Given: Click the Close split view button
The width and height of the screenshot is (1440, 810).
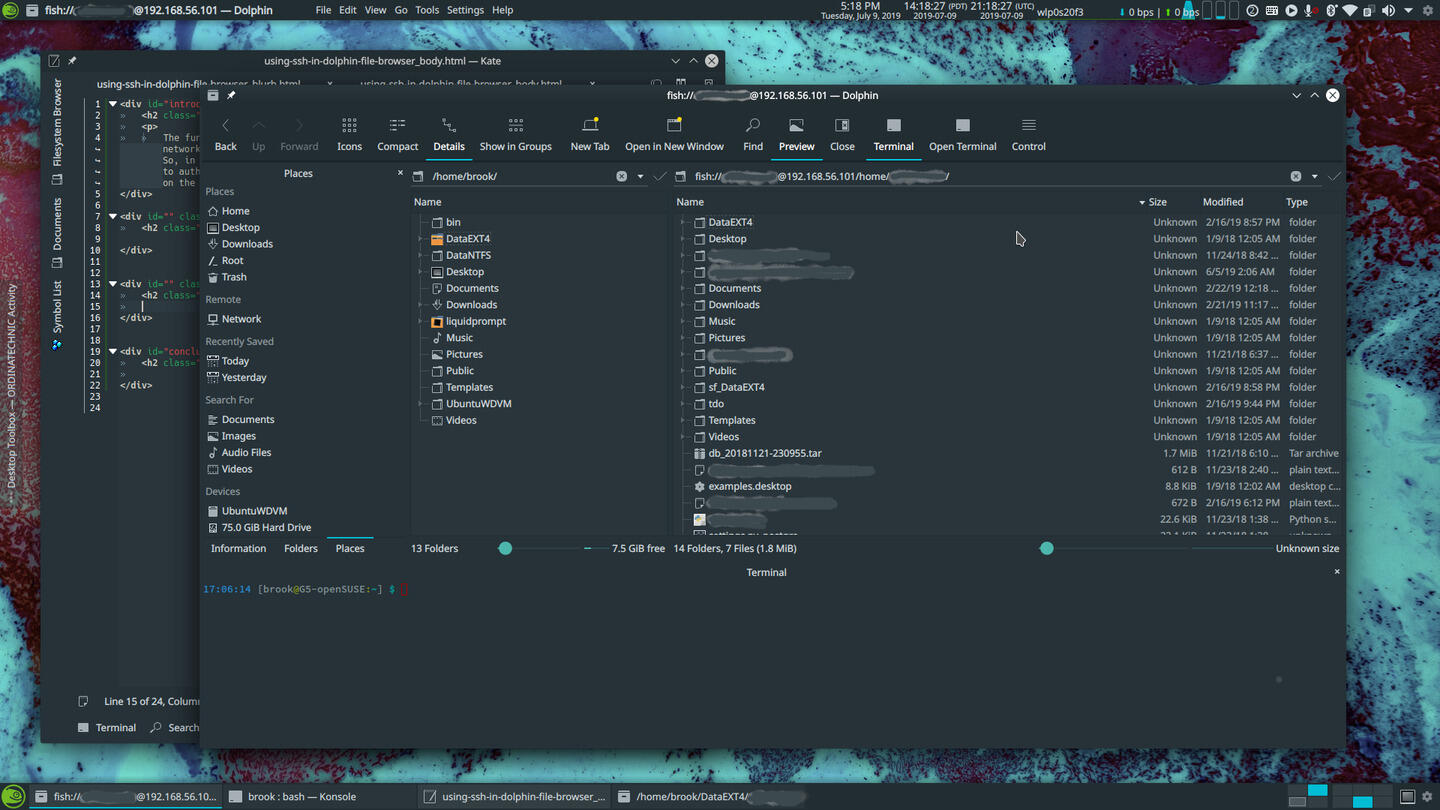Looking at the screenshot, I should pyautogui.click(x=842, y=134).
